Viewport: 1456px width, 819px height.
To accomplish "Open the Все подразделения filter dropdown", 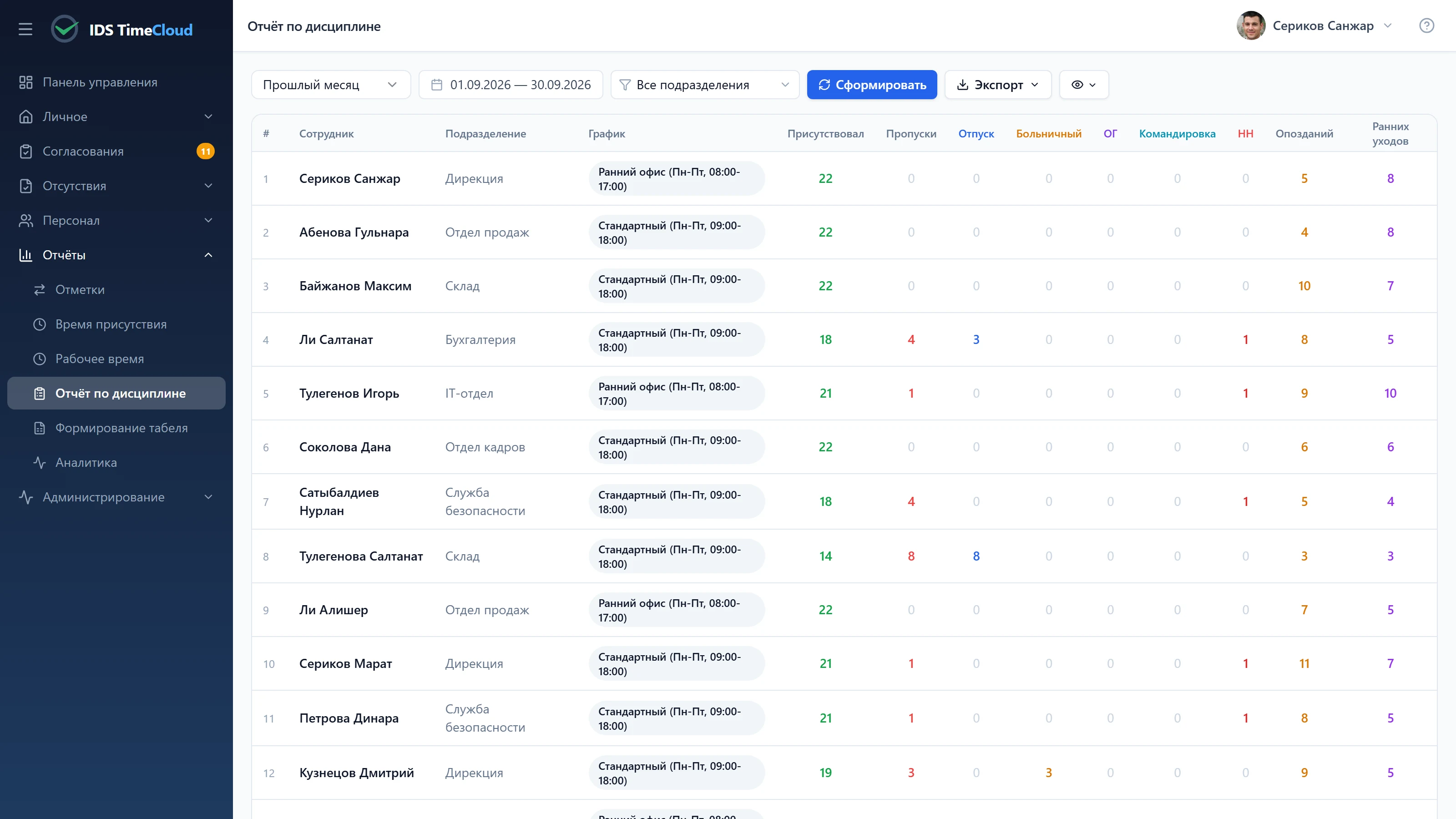I will (705, 85).
